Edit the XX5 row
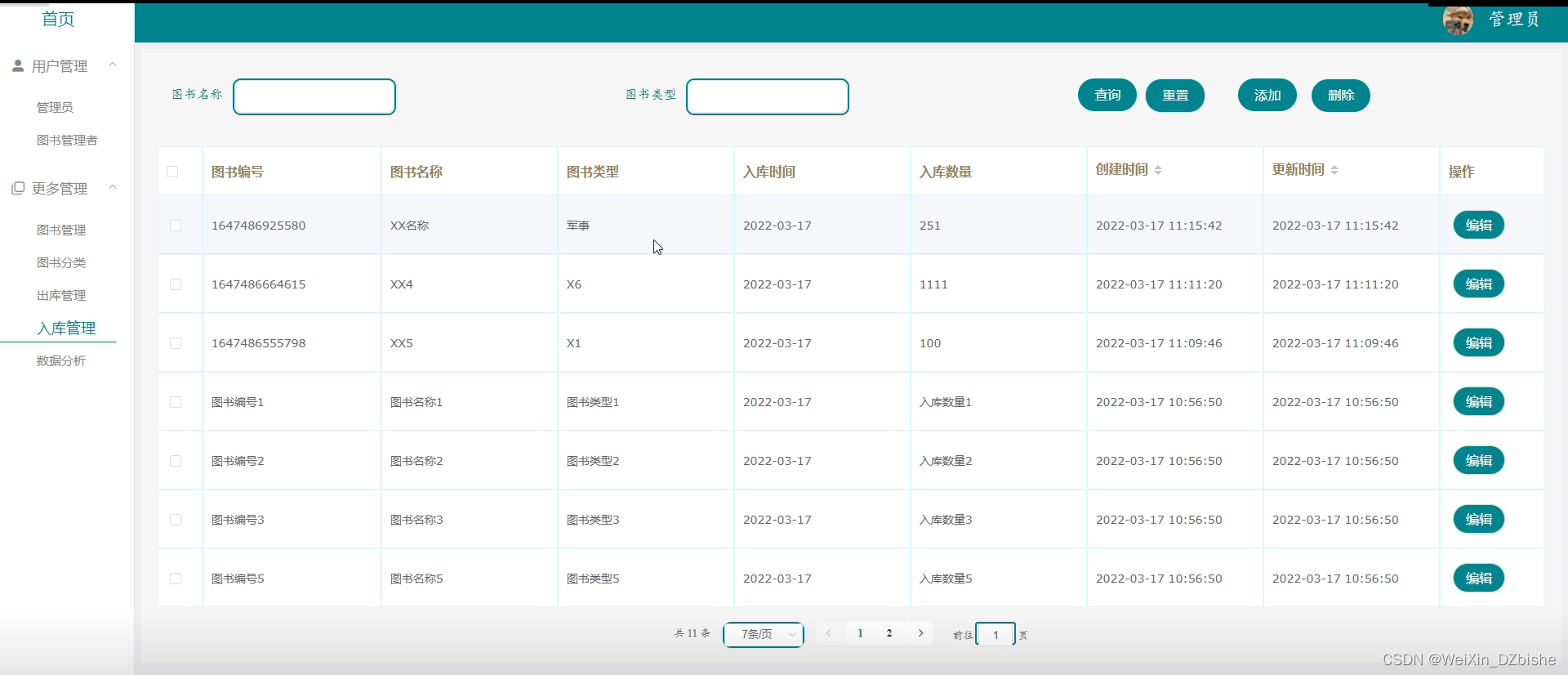The width and height of the screenshot is (1568, 675). click(x=1479, y=343)
